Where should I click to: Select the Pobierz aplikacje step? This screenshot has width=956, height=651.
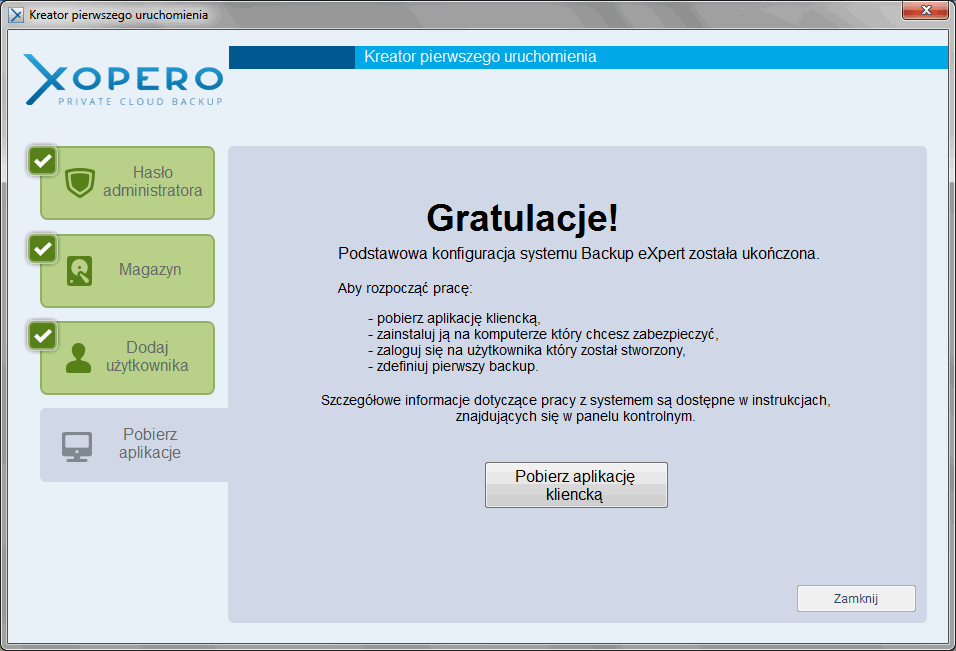point(134,445)
